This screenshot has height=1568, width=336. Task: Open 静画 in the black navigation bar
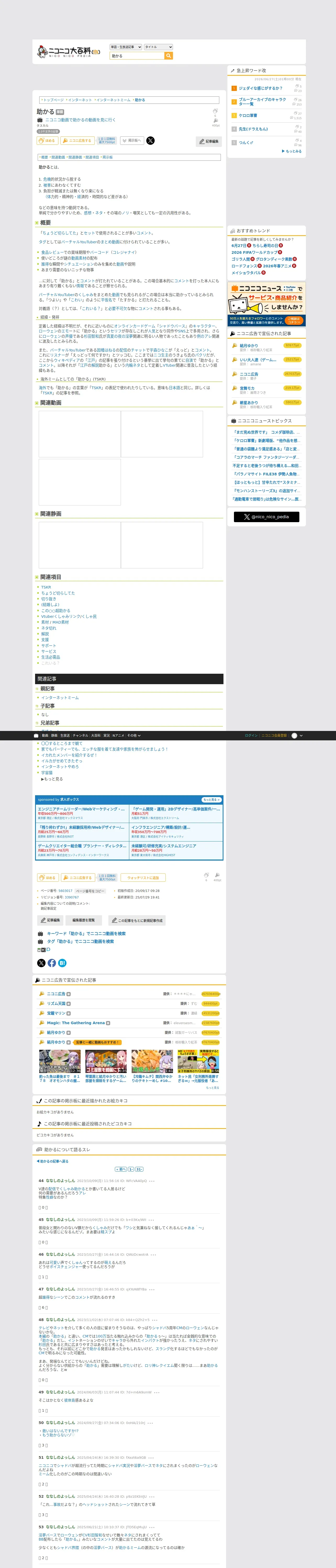tap(54, 735)
